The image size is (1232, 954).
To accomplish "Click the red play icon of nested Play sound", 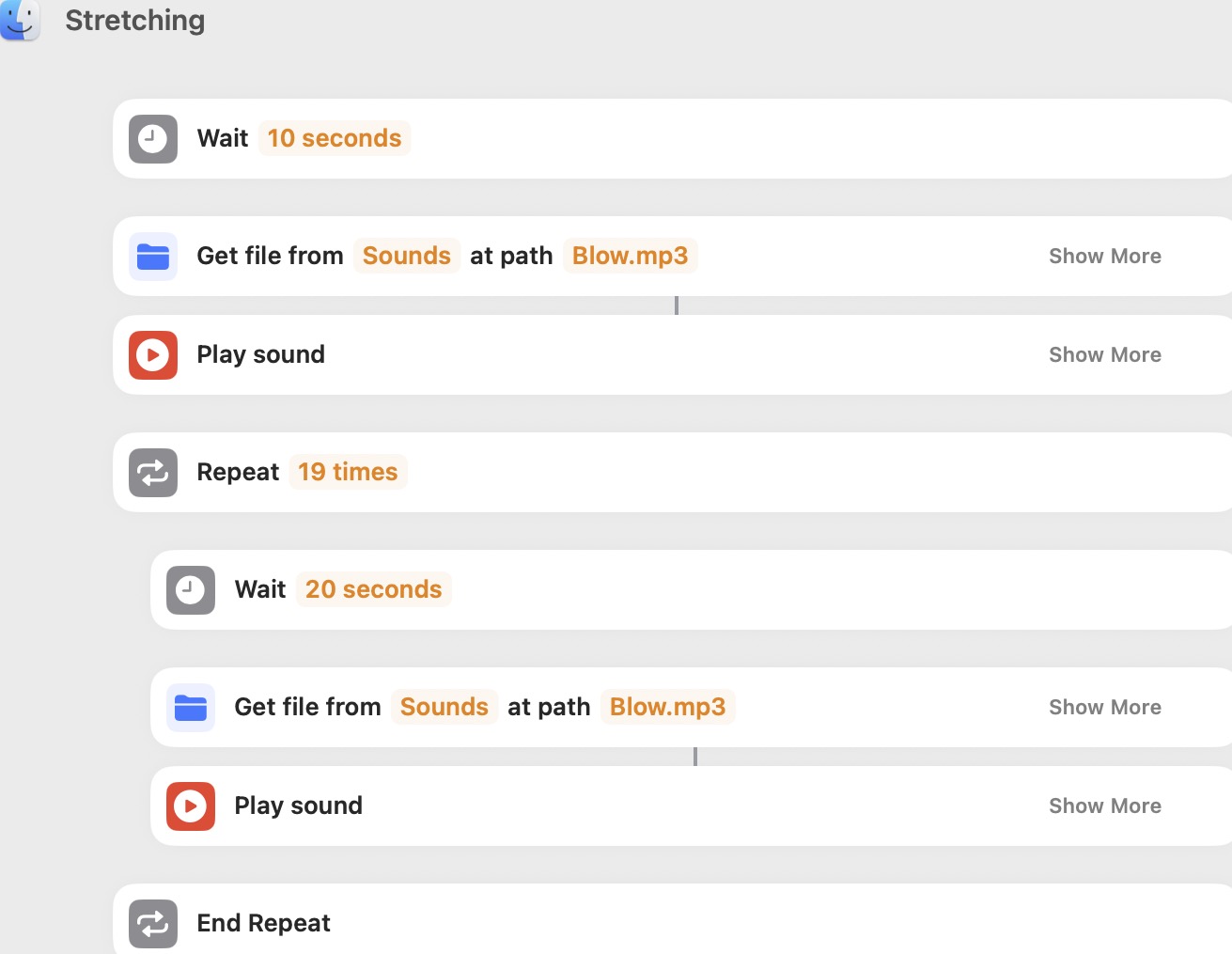I will (191, 806).
